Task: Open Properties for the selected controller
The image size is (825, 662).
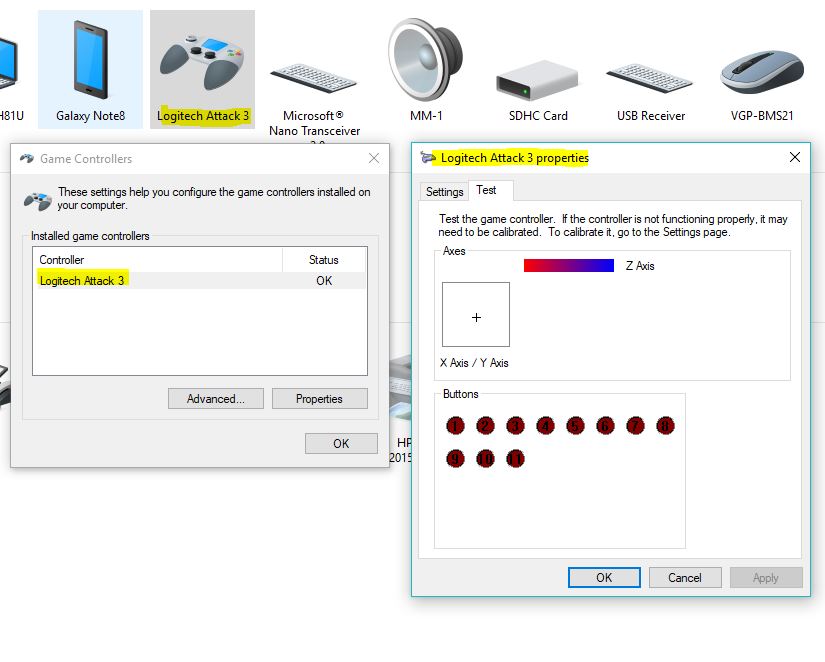Action: tap(319, 399)
